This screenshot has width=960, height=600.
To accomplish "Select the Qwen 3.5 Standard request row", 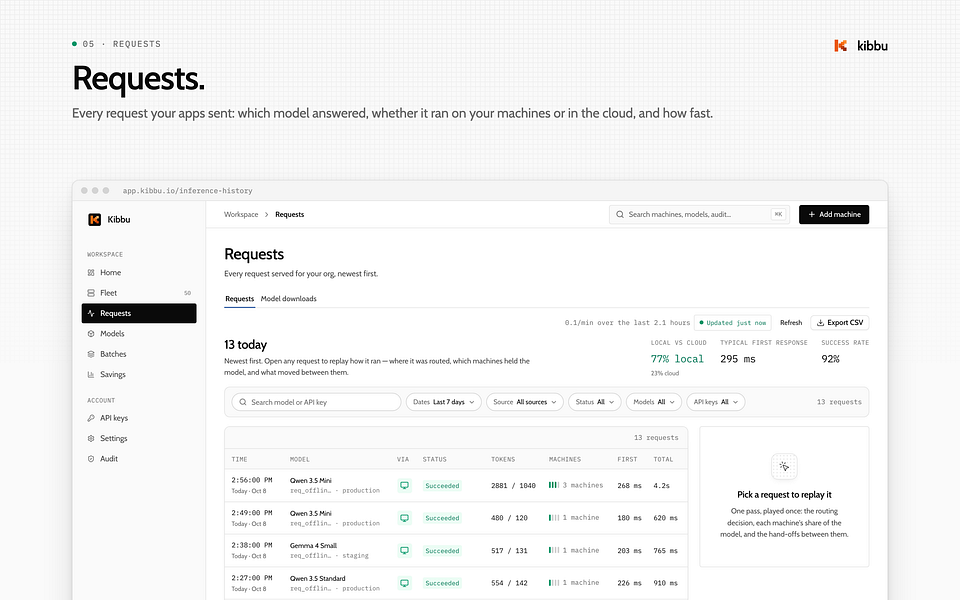I will coord(456,583).
